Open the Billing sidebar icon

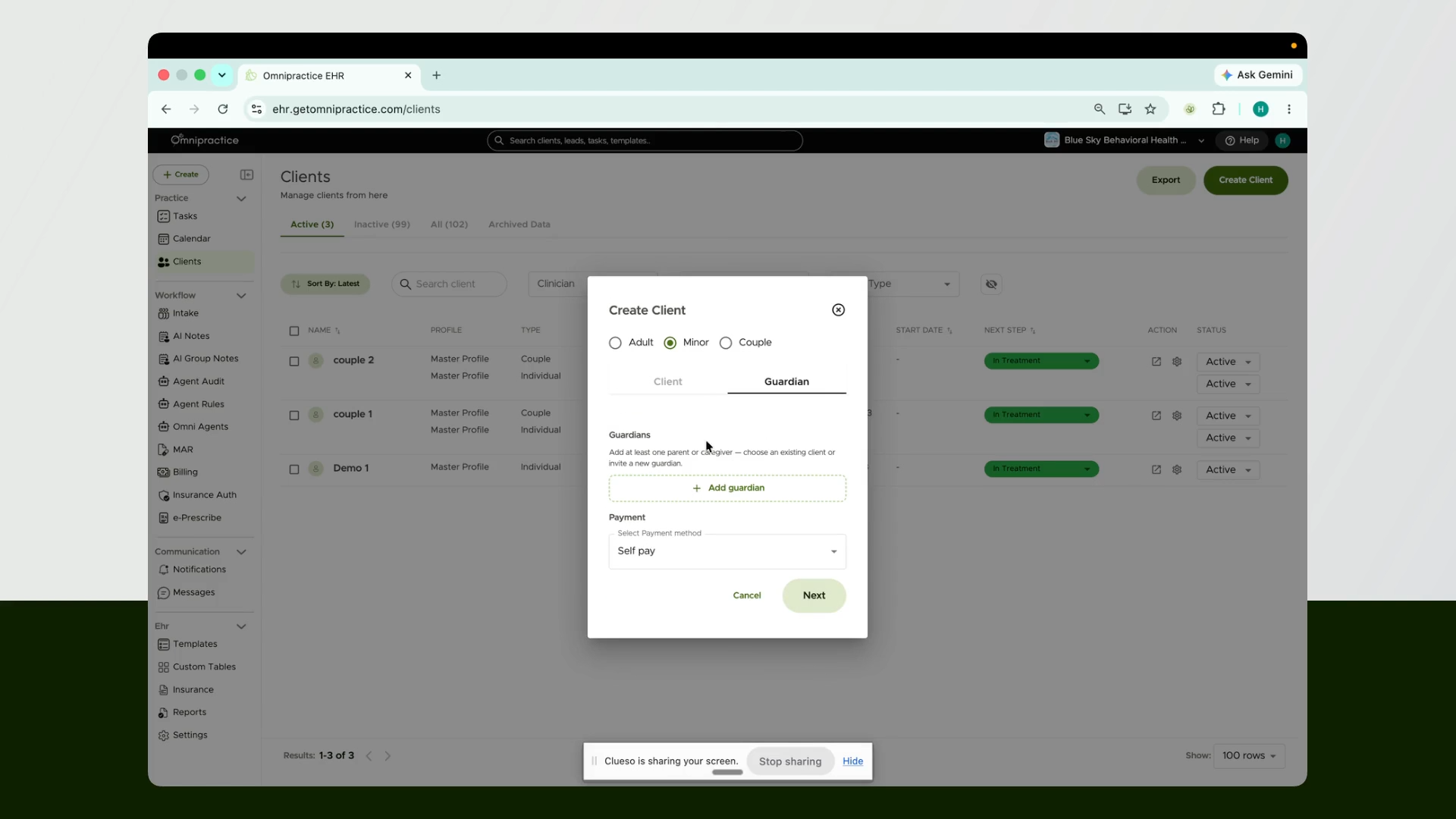click(x=163, y=472)
